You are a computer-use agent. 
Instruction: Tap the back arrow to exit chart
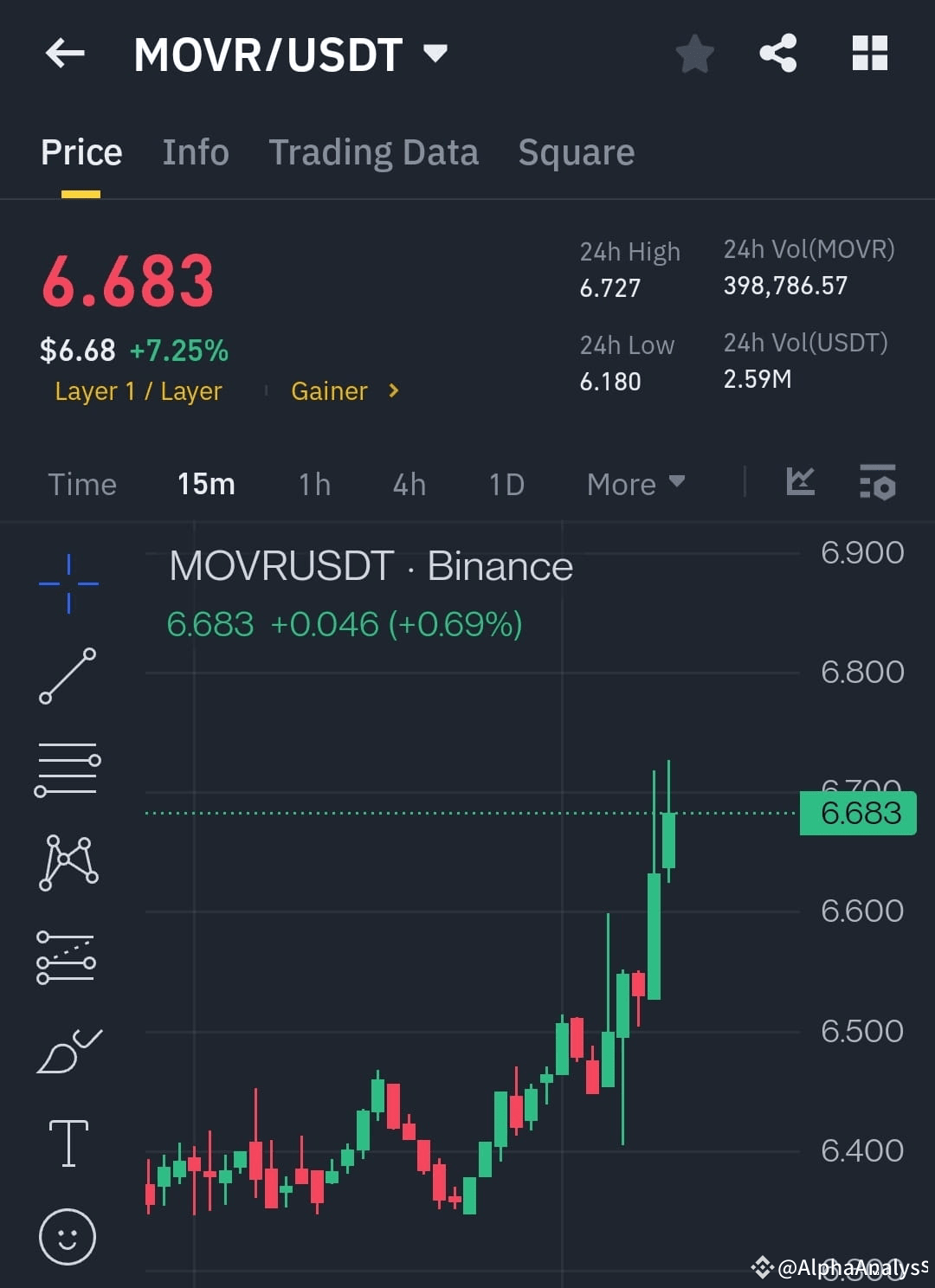[x=65, y=53]
